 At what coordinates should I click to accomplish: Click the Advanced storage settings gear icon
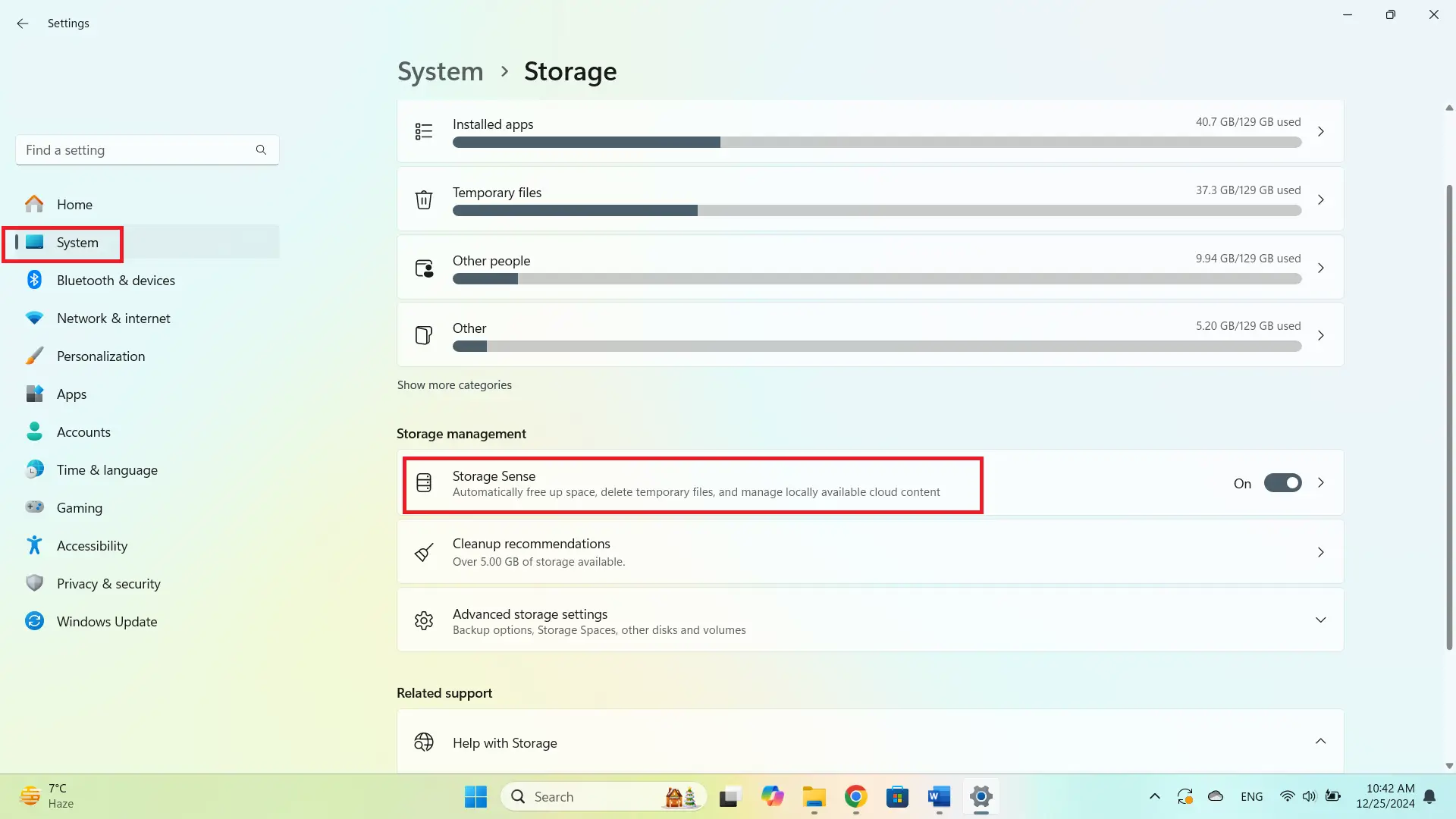point(424,620)
